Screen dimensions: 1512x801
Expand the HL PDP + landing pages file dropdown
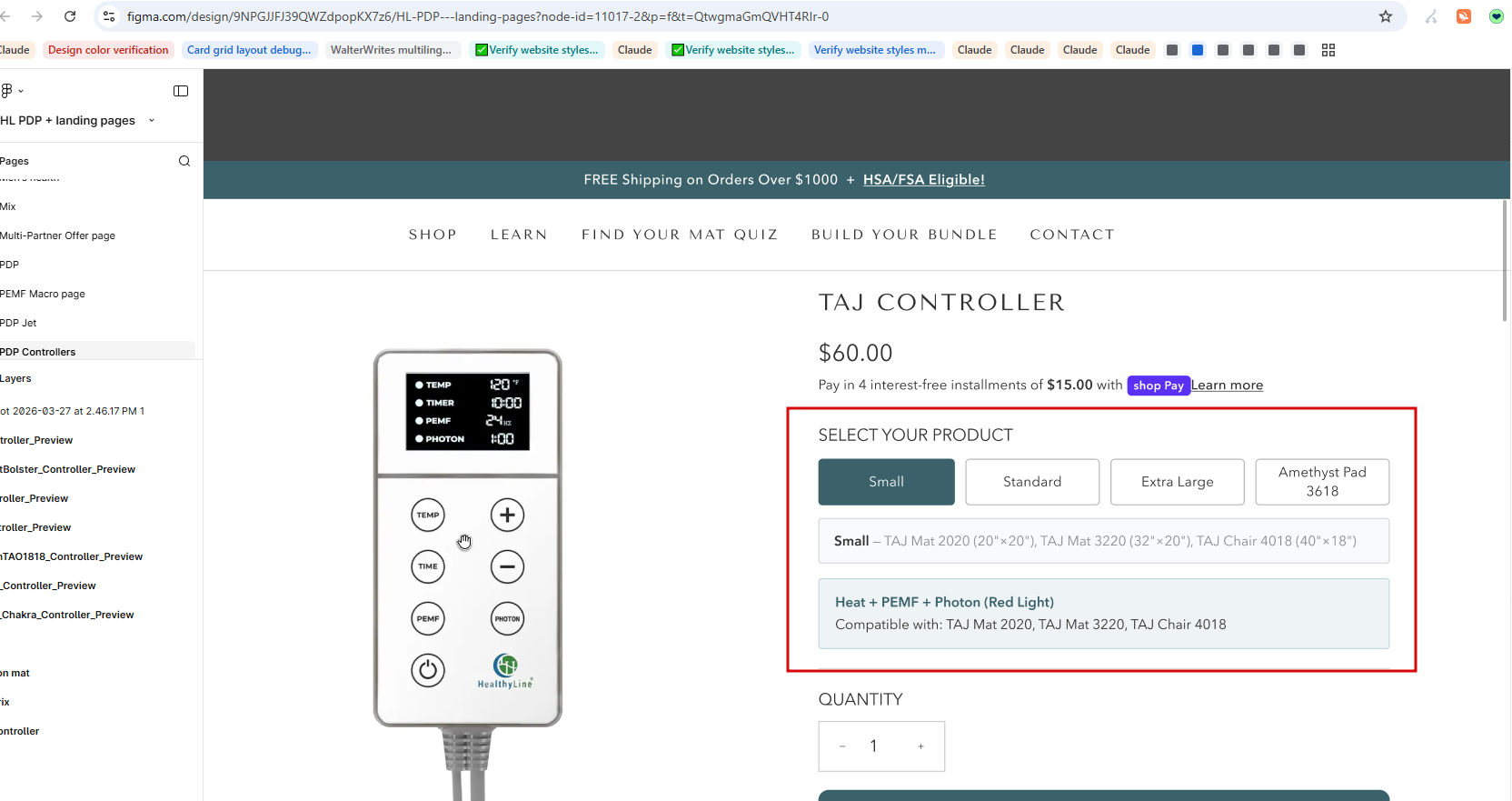(152, 120)
